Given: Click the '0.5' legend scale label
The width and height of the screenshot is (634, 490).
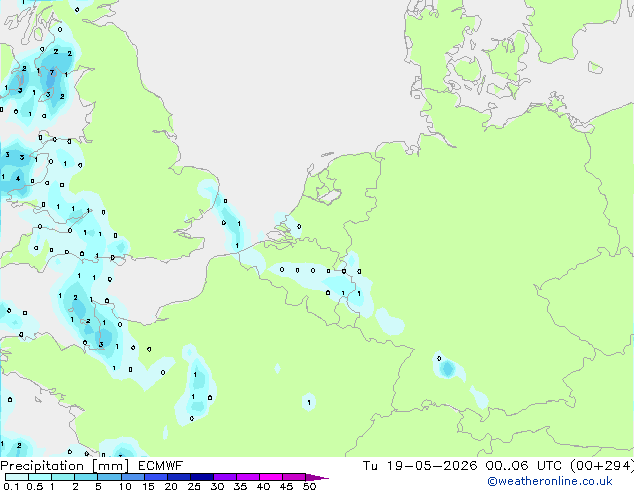Looking at the screenshot, I should pyautogui.click(x=34, y=486).
